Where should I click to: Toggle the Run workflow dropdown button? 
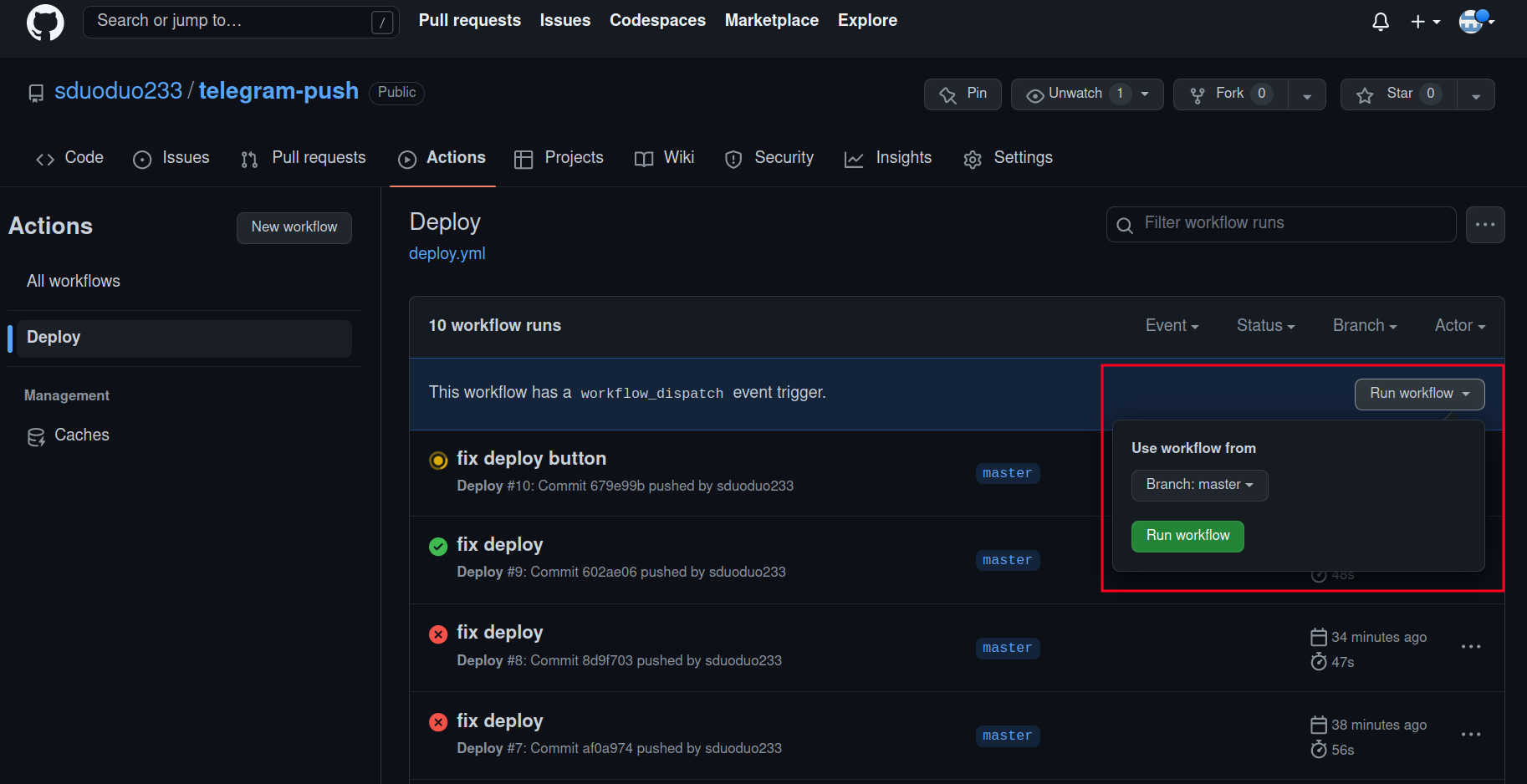[x=1419, y=394]
